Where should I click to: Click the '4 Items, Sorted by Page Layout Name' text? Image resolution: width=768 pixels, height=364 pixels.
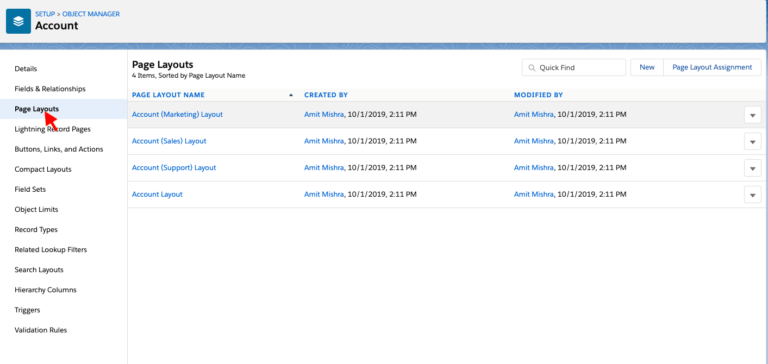pos(189,76)
